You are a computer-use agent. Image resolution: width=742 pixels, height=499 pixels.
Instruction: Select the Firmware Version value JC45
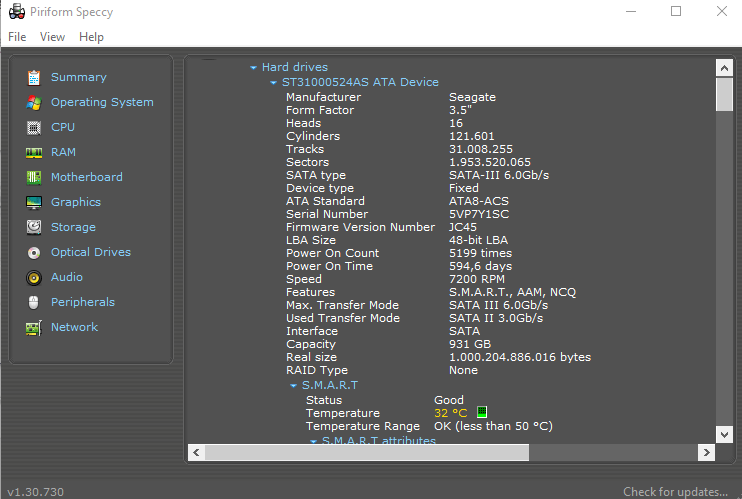(x=463, y=227)
